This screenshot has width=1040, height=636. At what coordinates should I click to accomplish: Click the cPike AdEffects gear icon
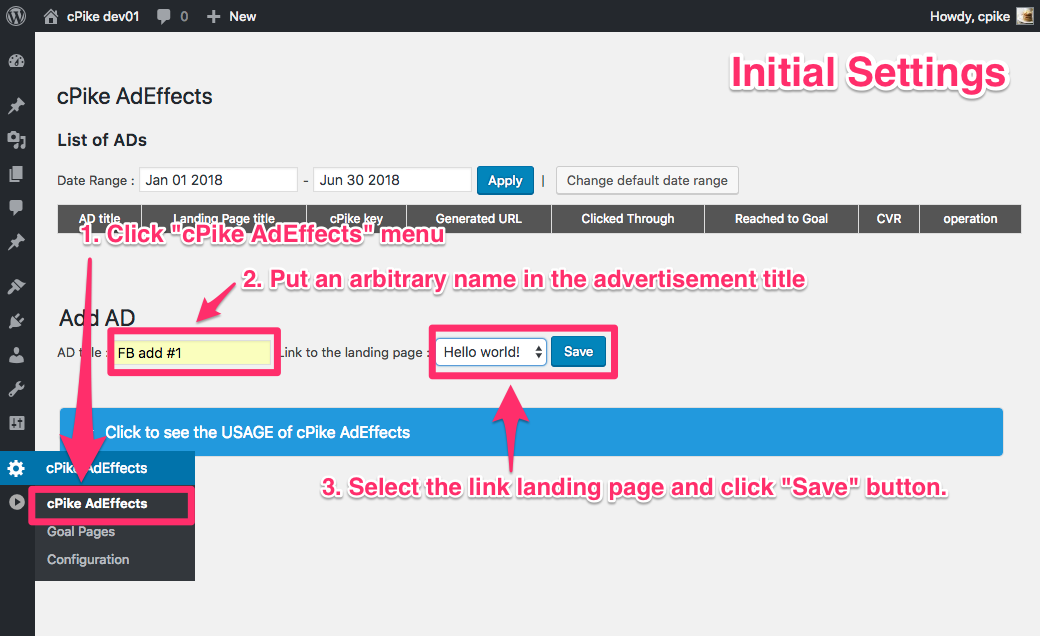click(x=16, y=468)
